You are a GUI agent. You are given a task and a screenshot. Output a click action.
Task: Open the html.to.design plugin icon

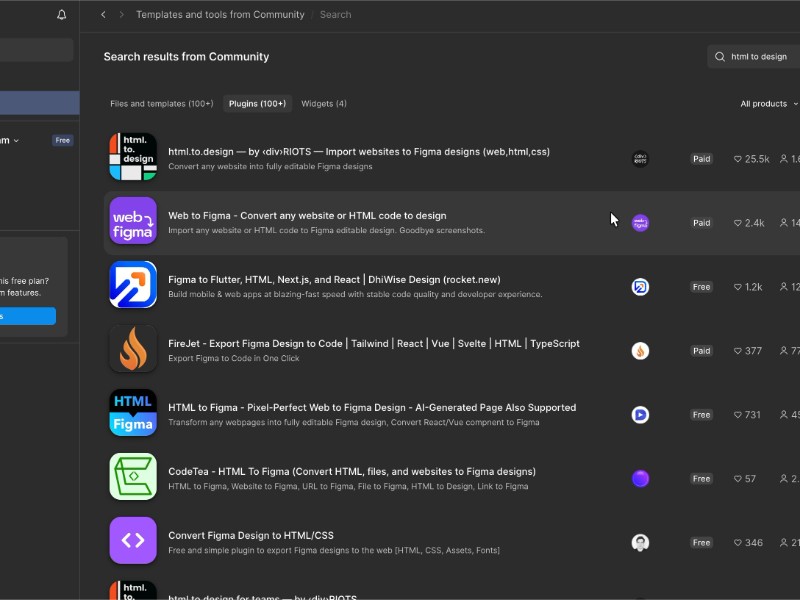pyautogui.click(x=133, y=157)
